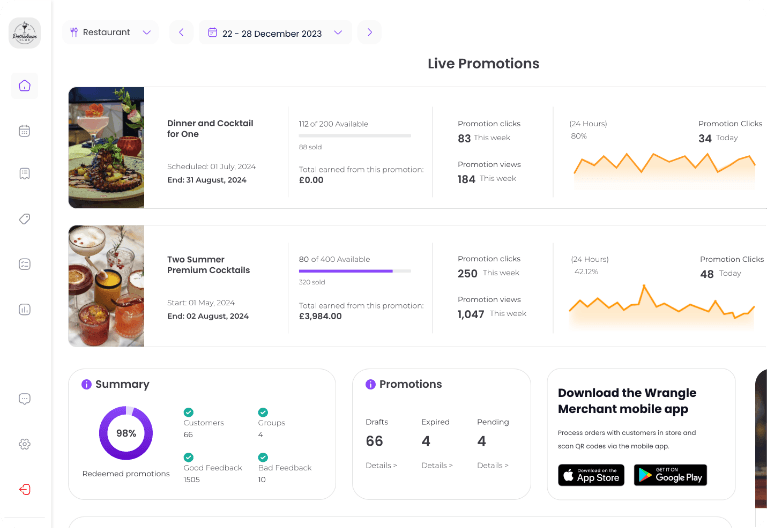Open the Home dashboard in the sidebar
767x528 pixels.
[25, 86]
